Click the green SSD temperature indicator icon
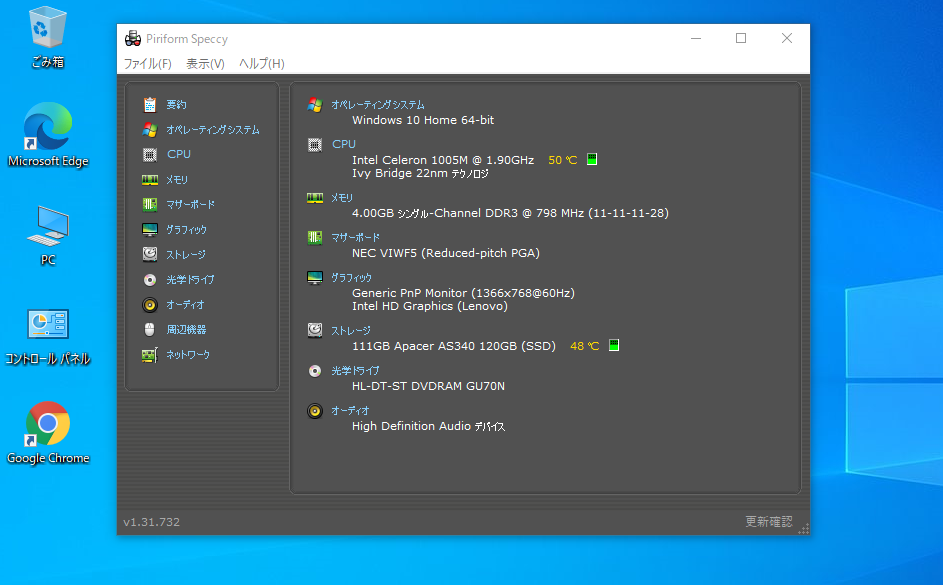943x585 pixels. [613, 345]
